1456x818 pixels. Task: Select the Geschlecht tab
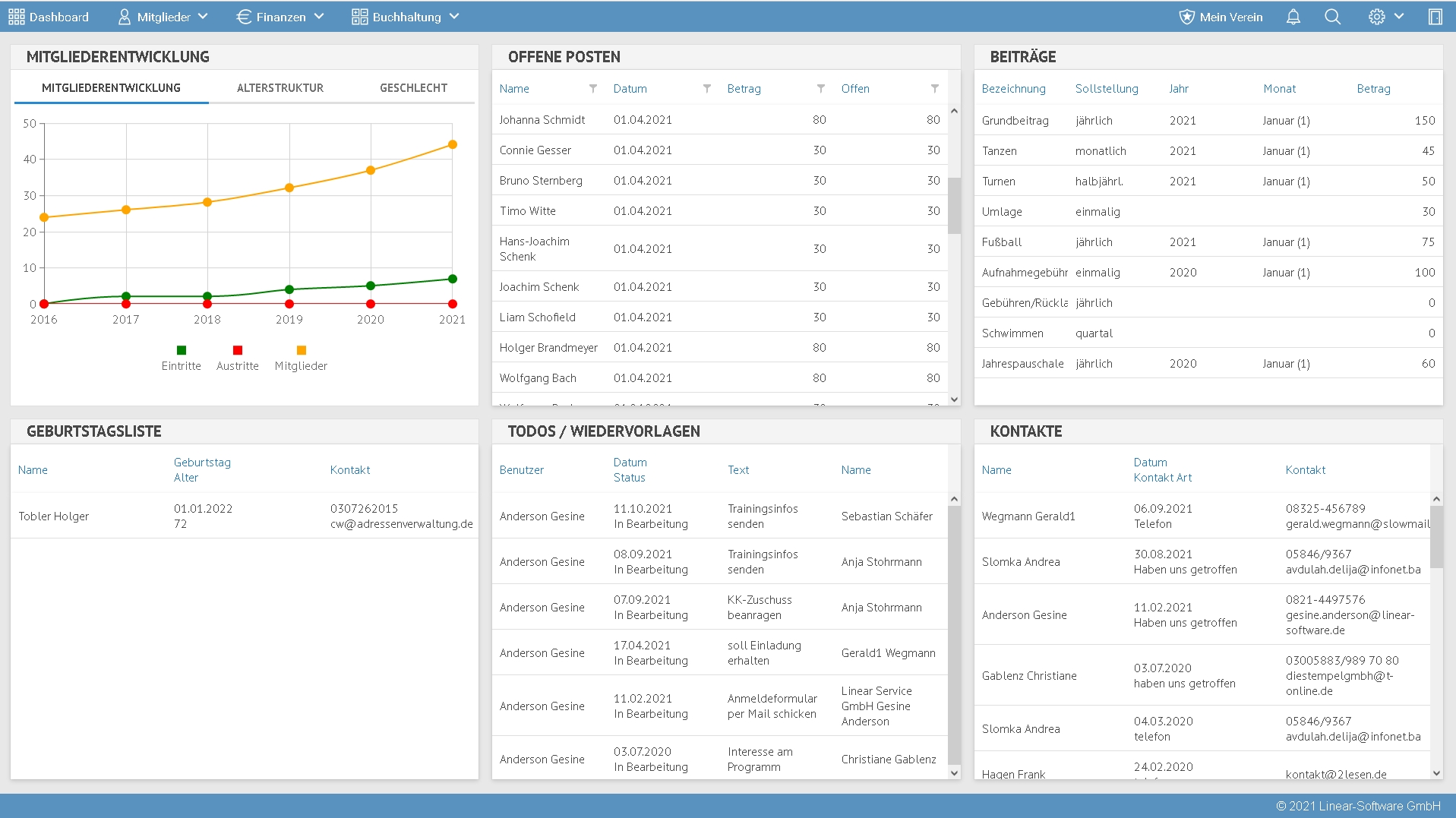pyautogui.click(x=413, y=88)
